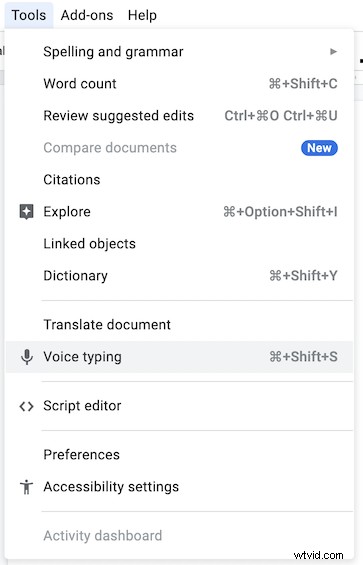363x565 pixels.
Task: Open the Dictionary
Action: point(179,276)
